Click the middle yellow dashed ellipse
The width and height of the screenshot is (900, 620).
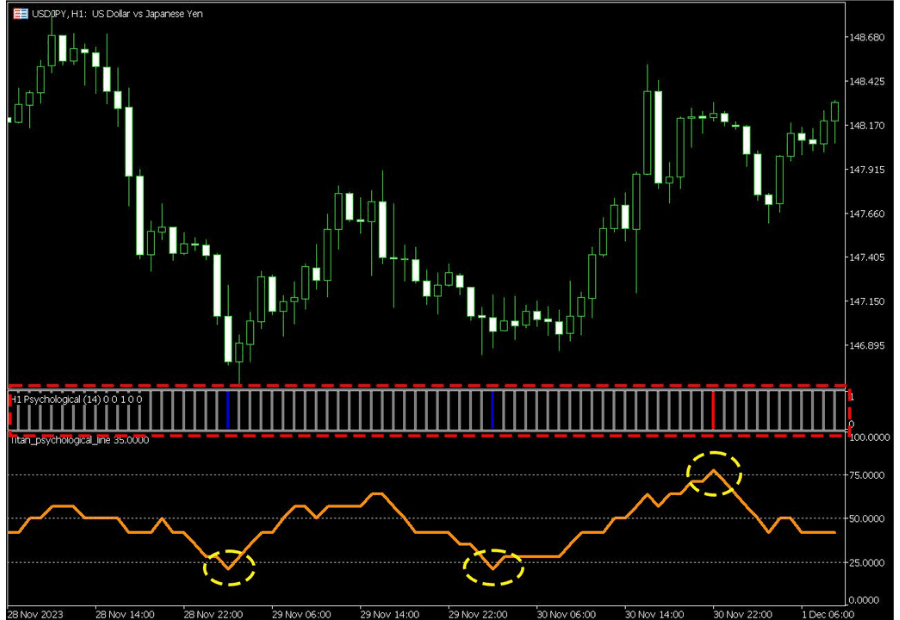coord(493,567)
